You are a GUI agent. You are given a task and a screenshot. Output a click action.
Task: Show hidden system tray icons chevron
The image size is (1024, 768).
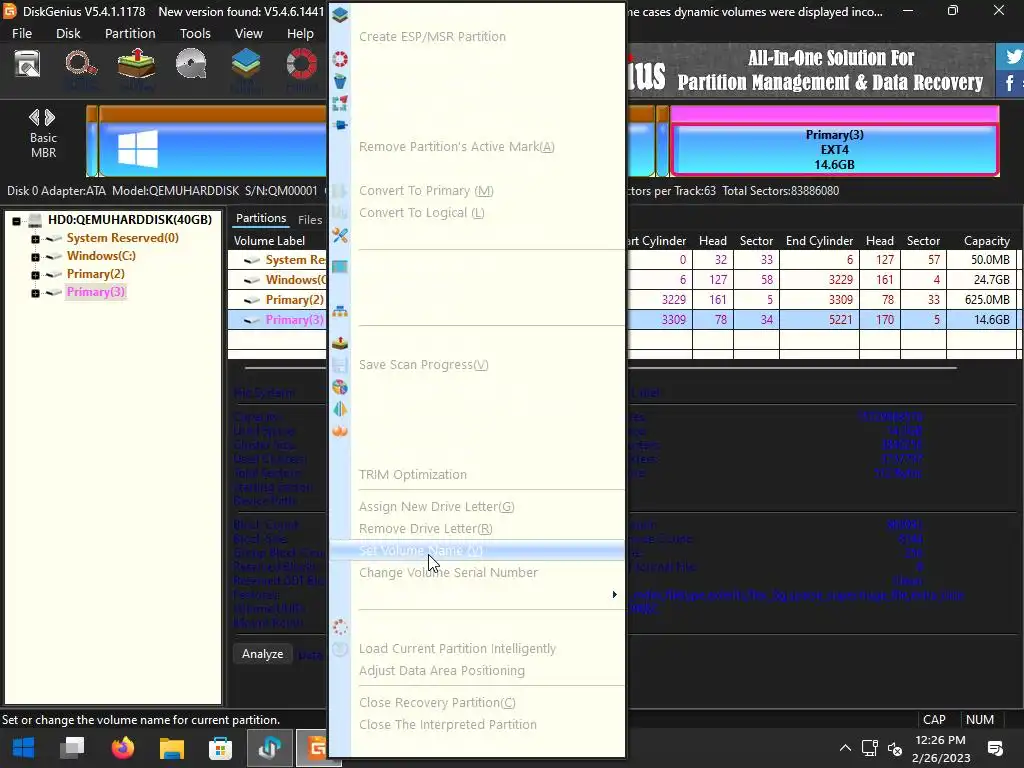pyautogui.click(x=845, y=748)
